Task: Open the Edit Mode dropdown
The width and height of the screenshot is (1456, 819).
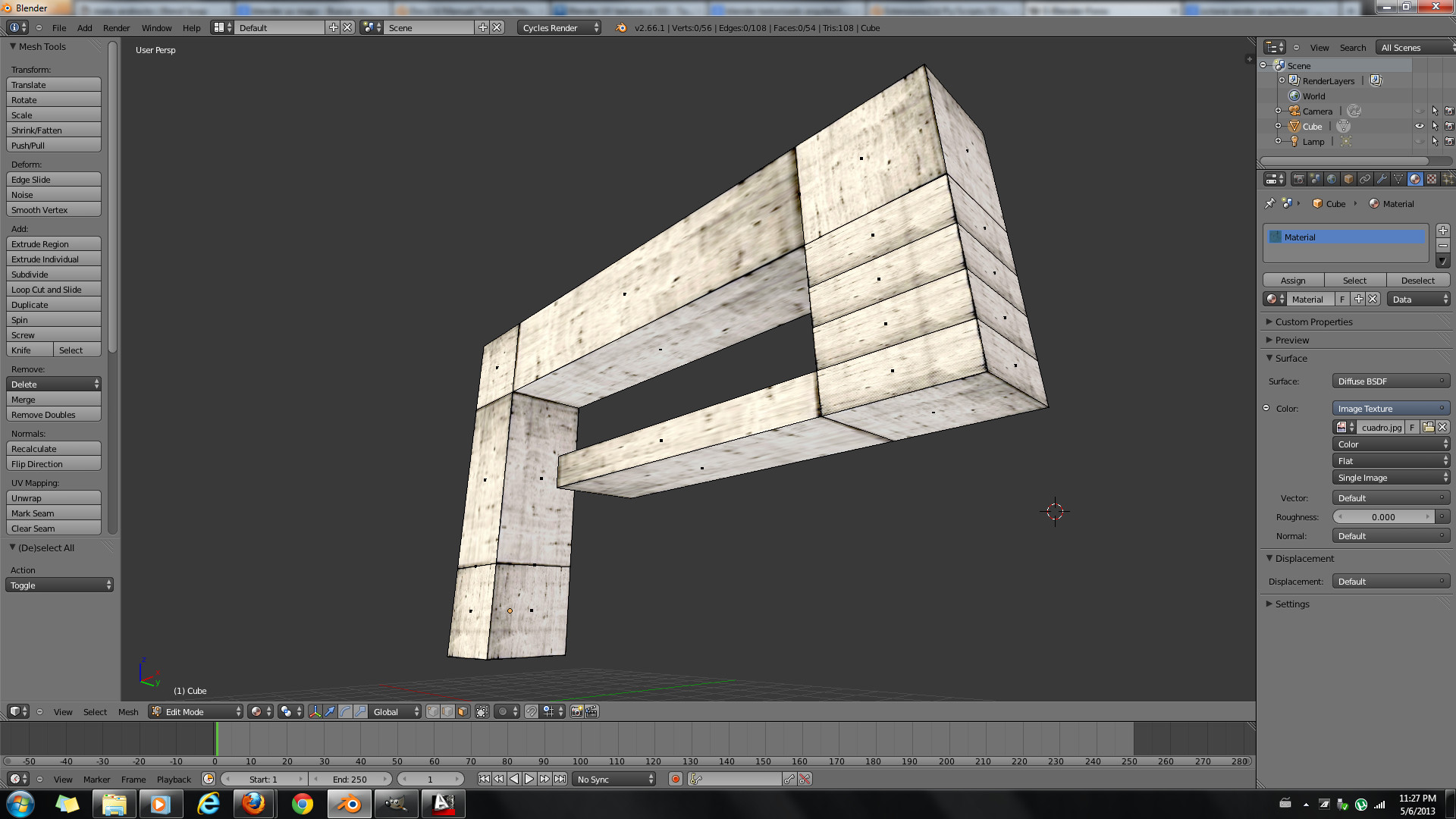Action: click(196, 711)
